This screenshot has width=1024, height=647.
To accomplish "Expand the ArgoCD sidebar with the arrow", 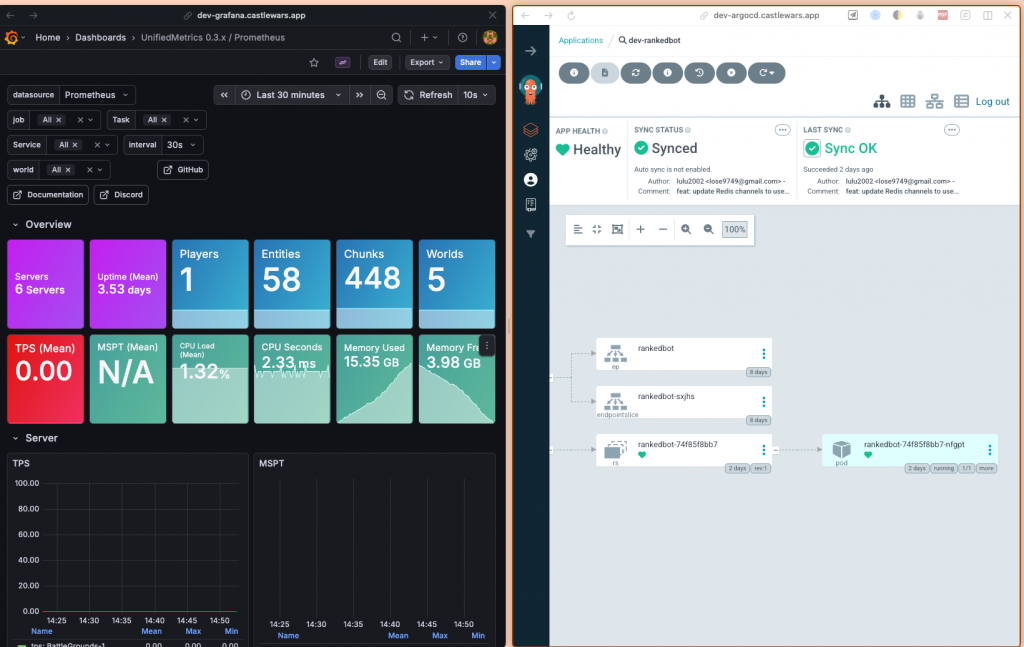I will pos(531,51).
